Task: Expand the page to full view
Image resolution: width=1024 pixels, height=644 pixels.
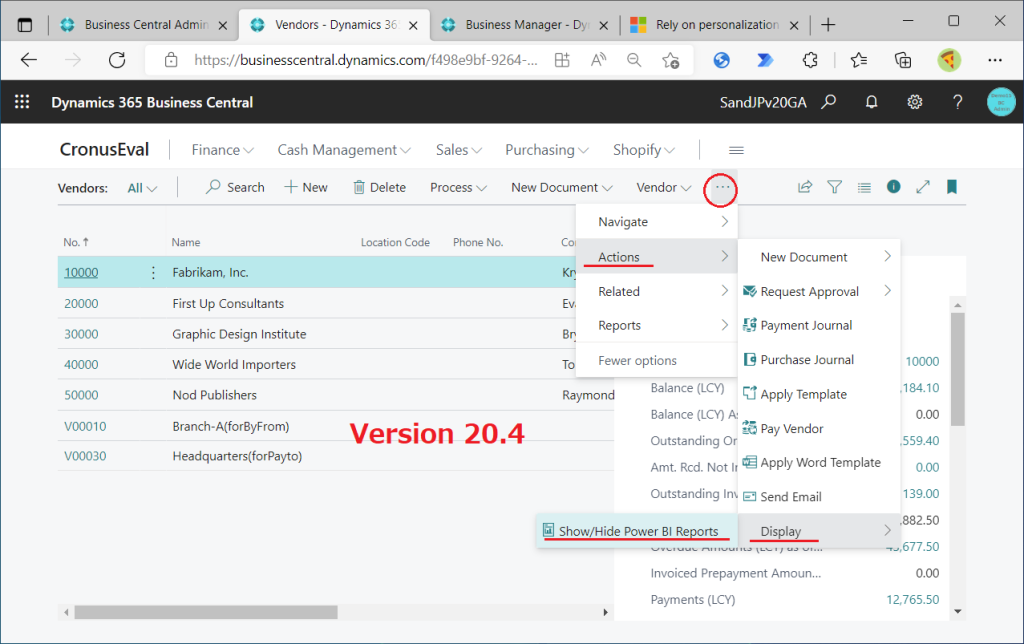Action: [923, 187]
